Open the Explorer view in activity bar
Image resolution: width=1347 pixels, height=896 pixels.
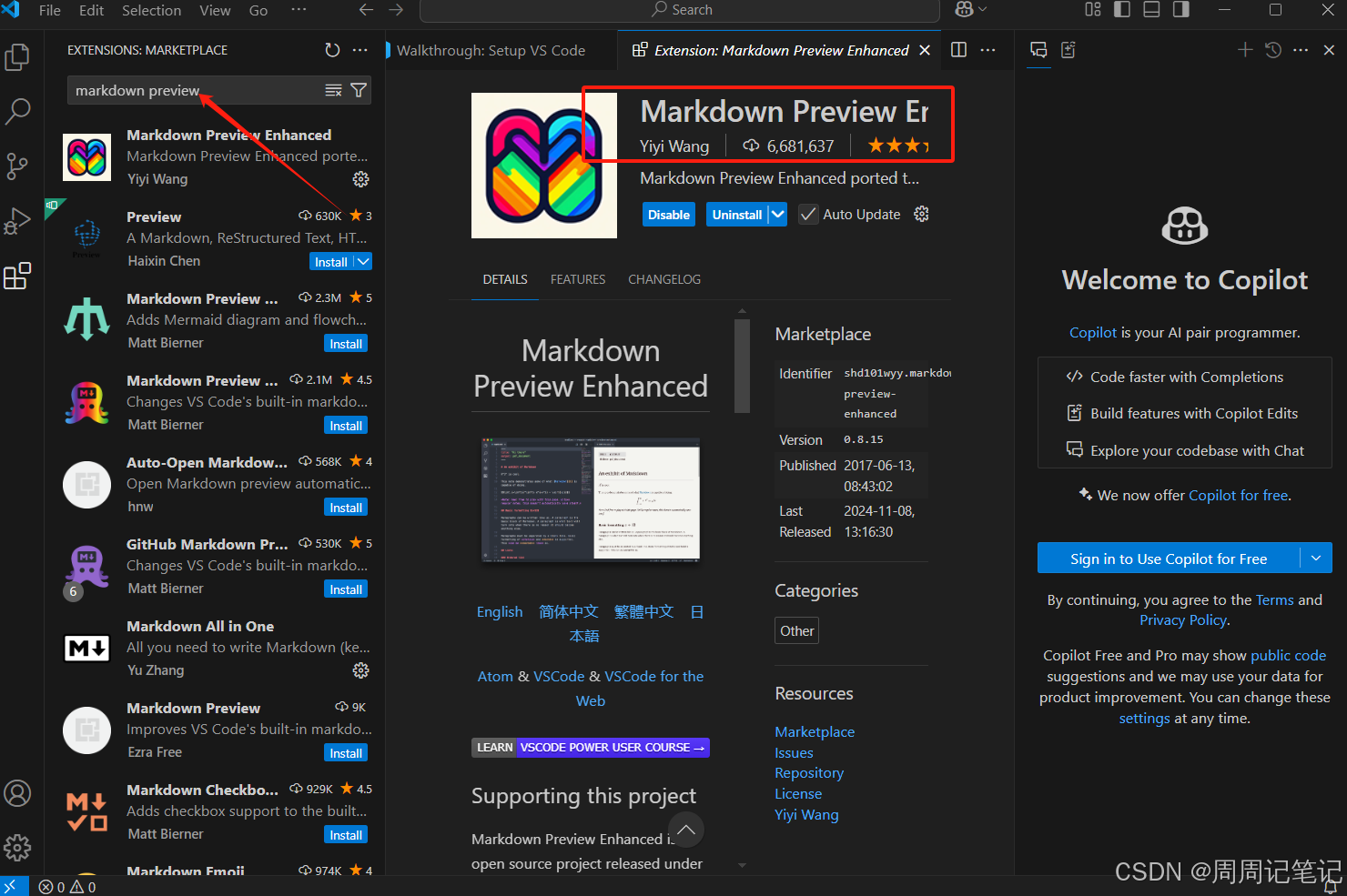point(17,57)
